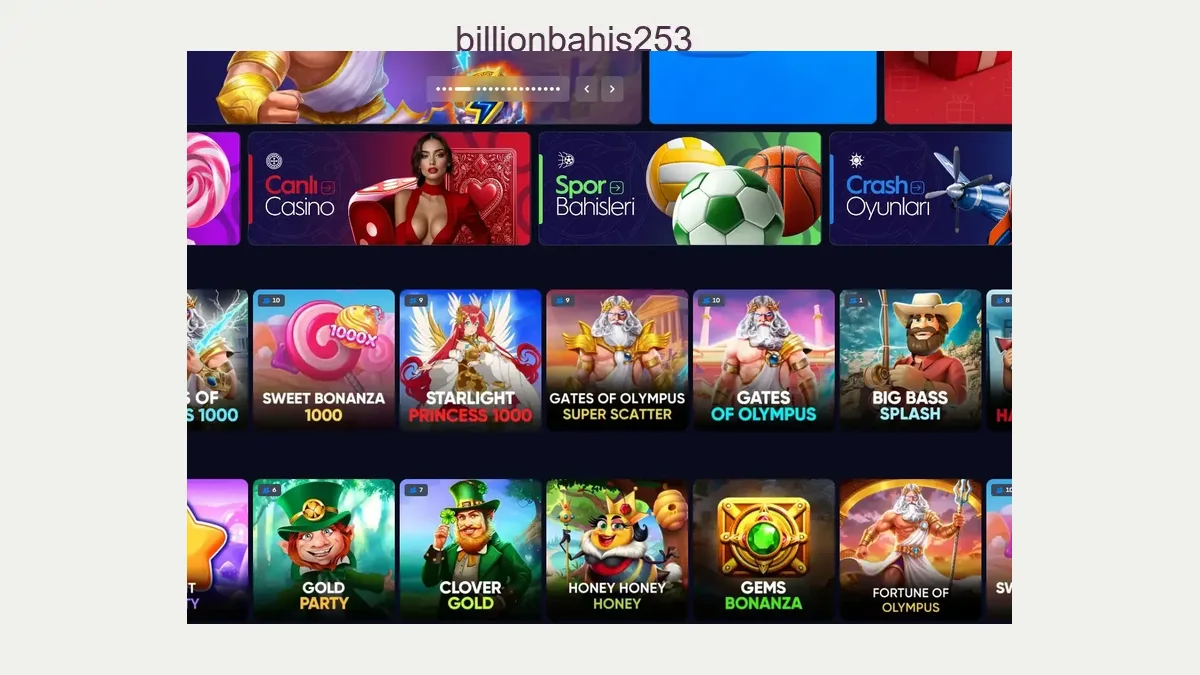1200x675 pixels.
Task: Click the arrow icon beside Crash
Action: click(917, 186)
